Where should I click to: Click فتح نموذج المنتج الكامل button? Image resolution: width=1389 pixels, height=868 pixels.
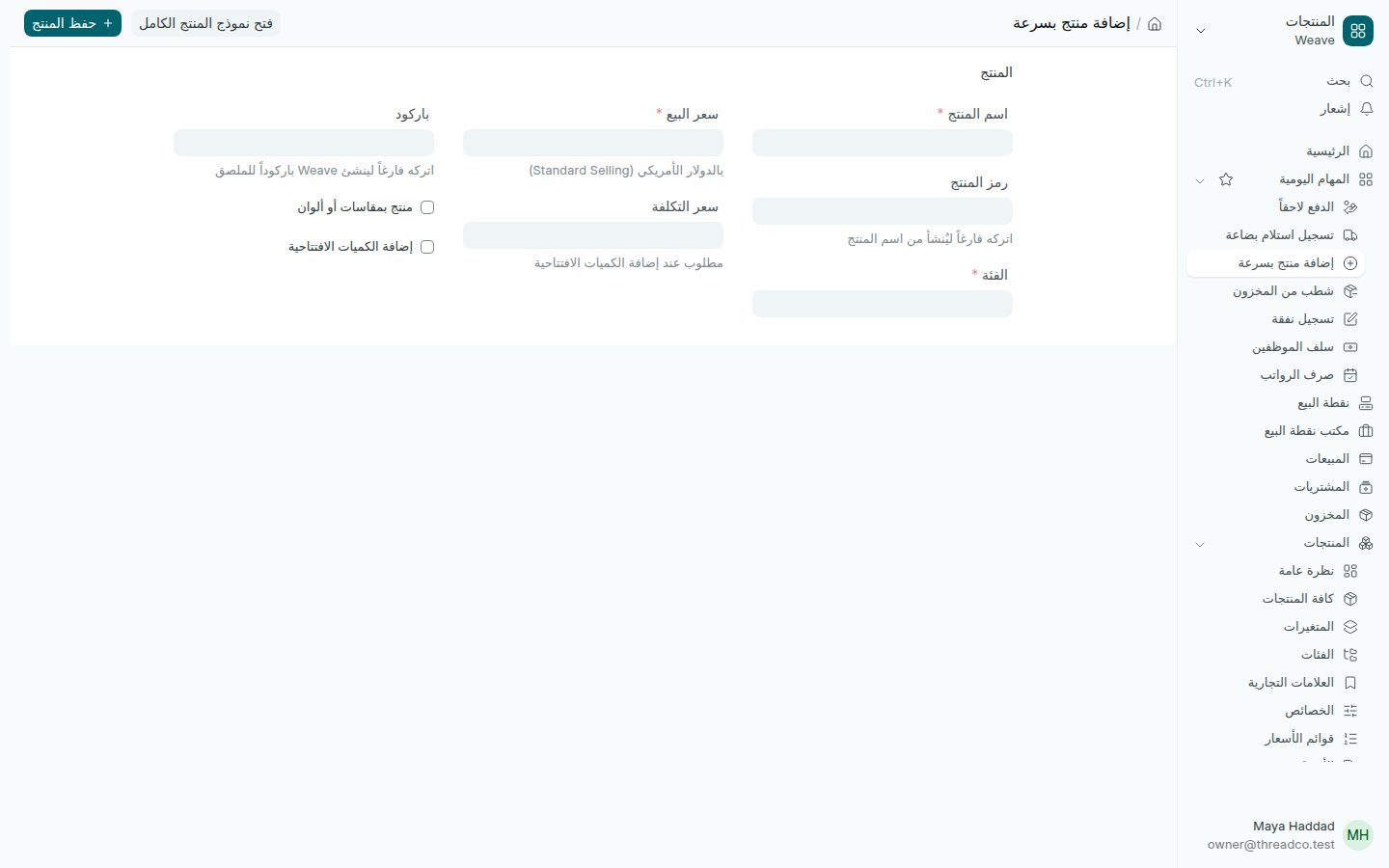(x=205, y=23)
